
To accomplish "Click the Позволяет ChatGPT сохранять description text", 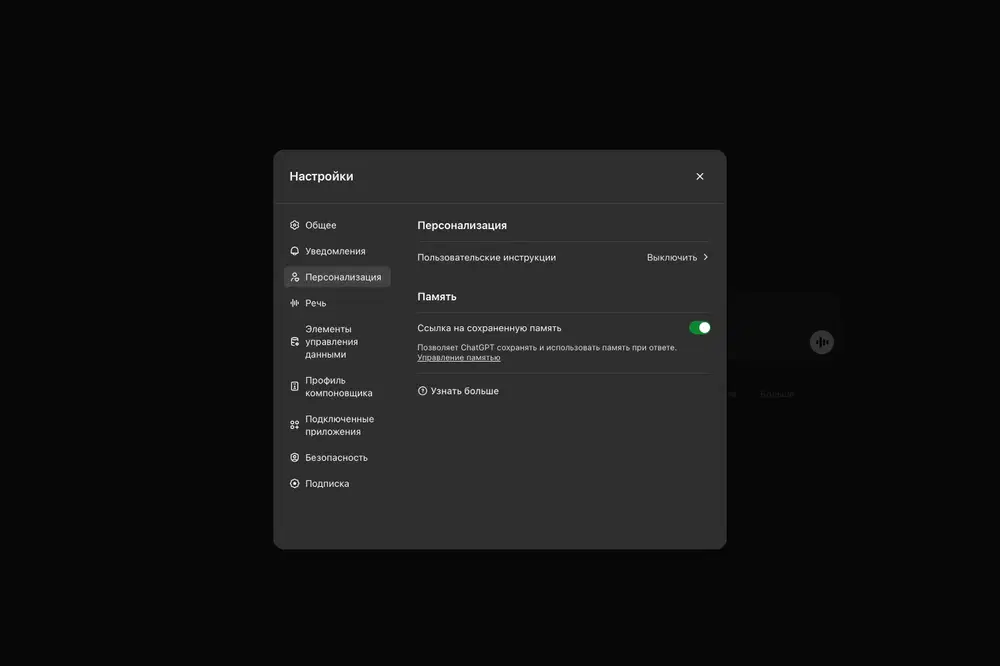I will pyautogui.click(x=547, y=348).
